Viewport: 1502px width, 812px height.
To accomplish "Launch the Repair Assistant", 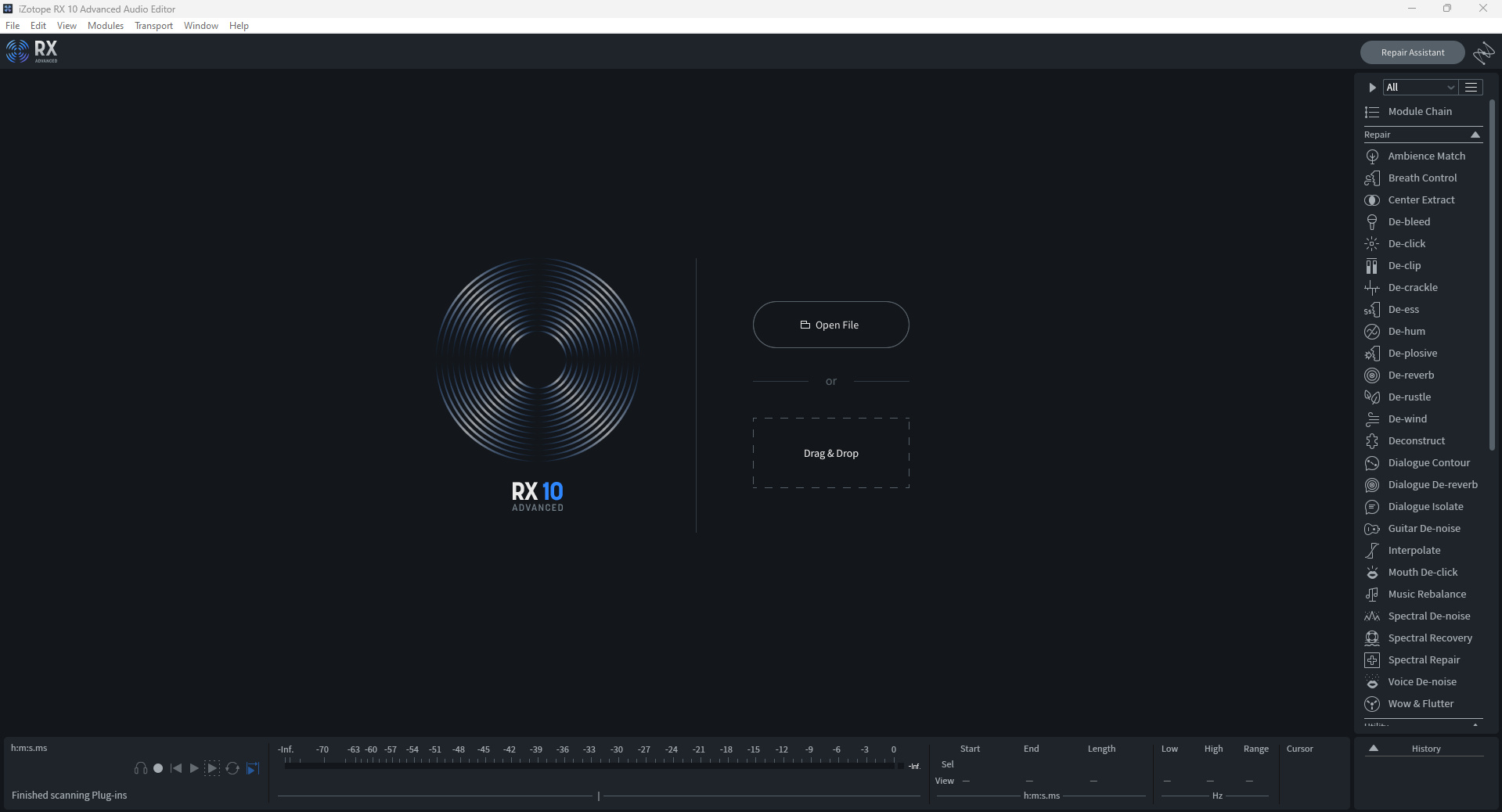I will tap(1412, 52).
